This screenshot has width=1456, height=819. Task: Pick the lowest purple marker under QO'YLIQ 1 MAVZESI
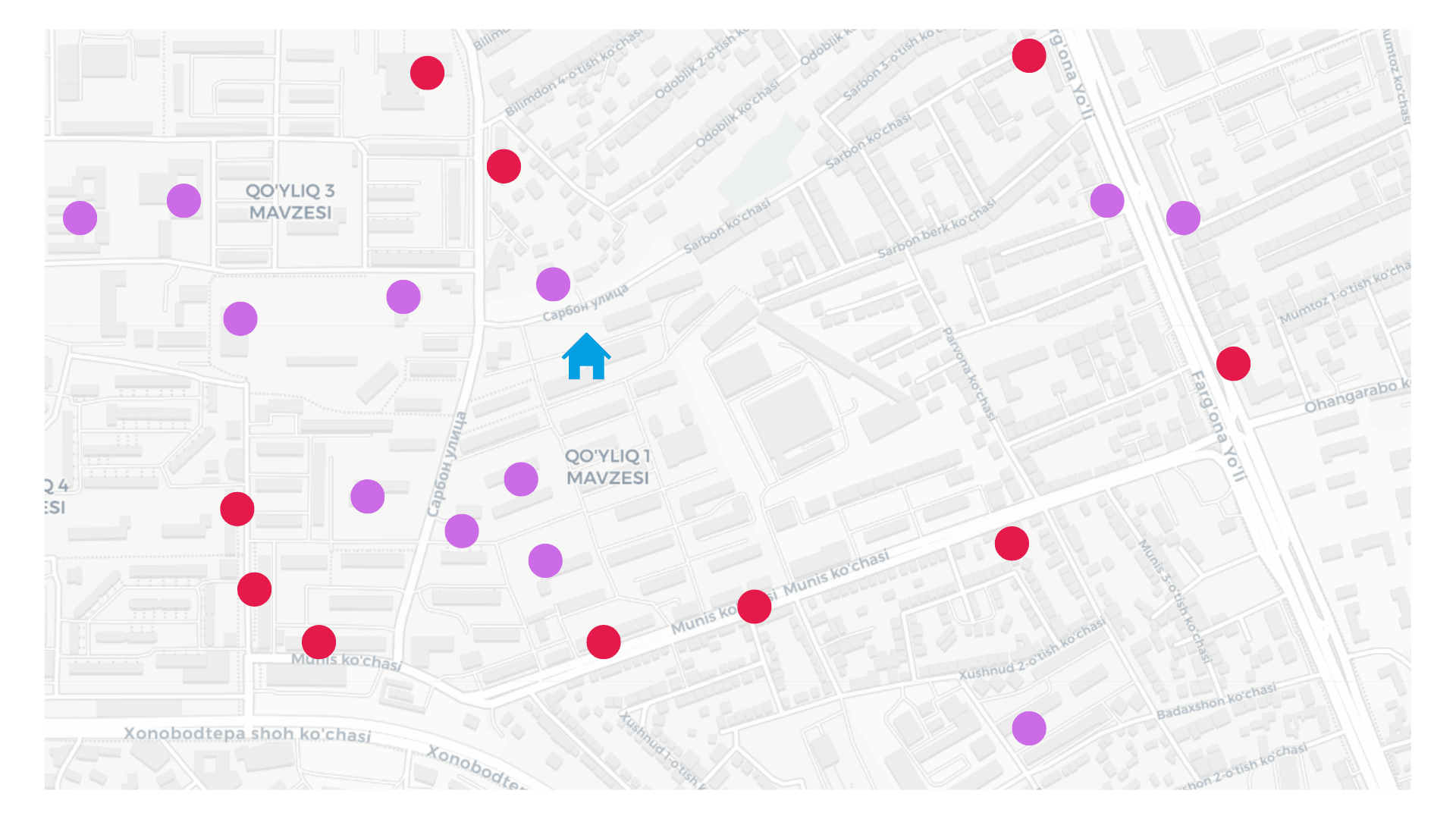pos(545,561)
